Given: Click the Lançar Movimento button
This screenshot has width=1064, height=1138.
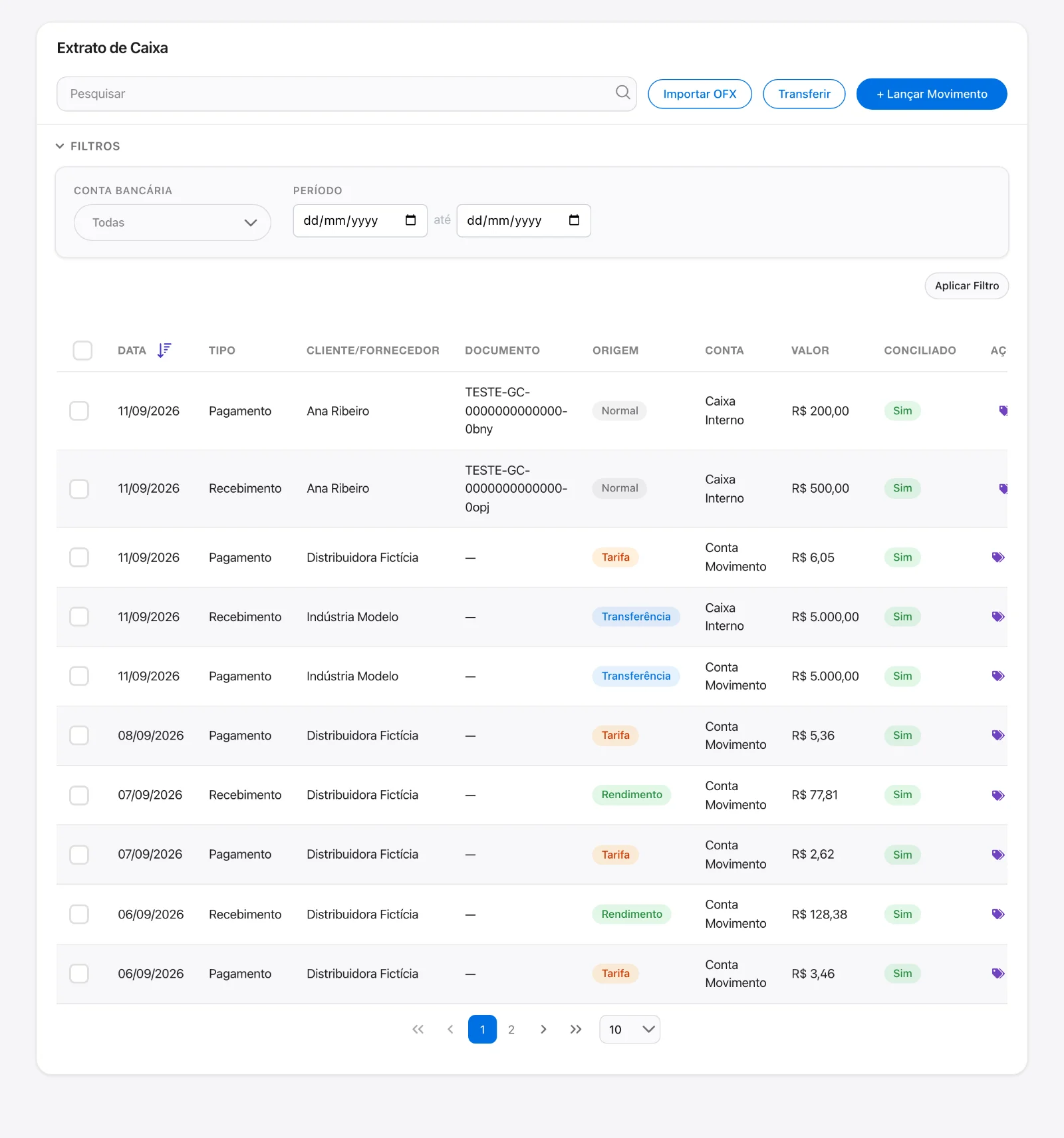Looking at the screenshot, I should tap(931, 94).
